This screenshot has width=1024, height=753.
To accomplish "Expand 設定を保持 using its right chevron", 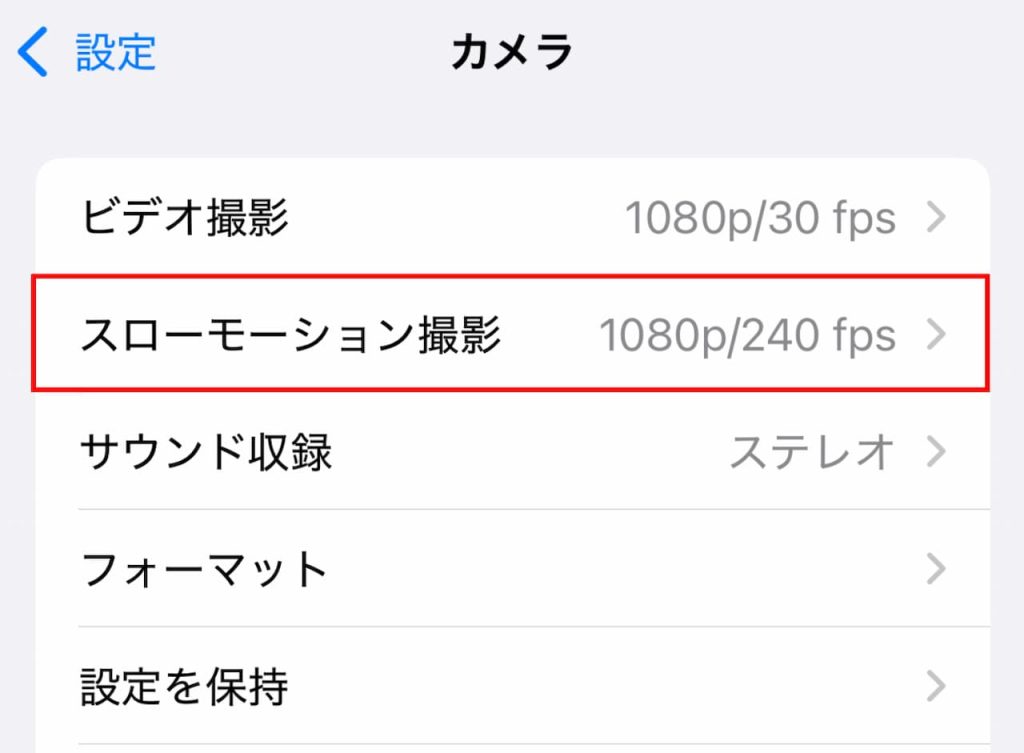I will click(936, 686).
